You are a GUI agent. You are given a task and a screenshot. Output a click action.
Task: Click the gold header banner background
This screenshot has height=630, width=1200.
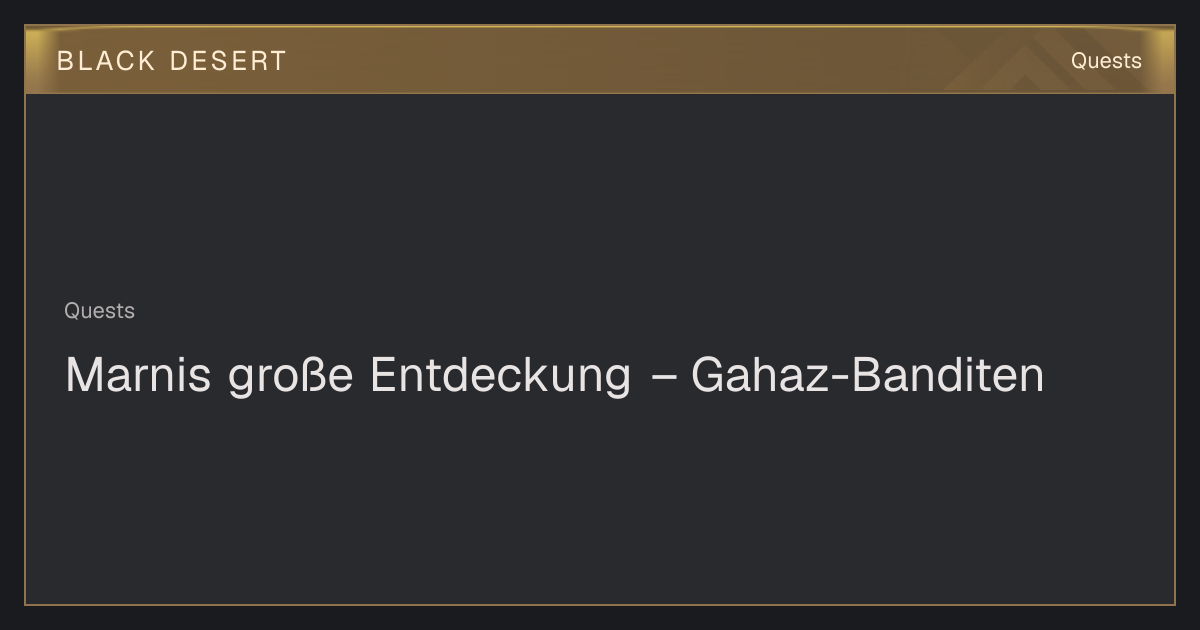click(600, 60)
